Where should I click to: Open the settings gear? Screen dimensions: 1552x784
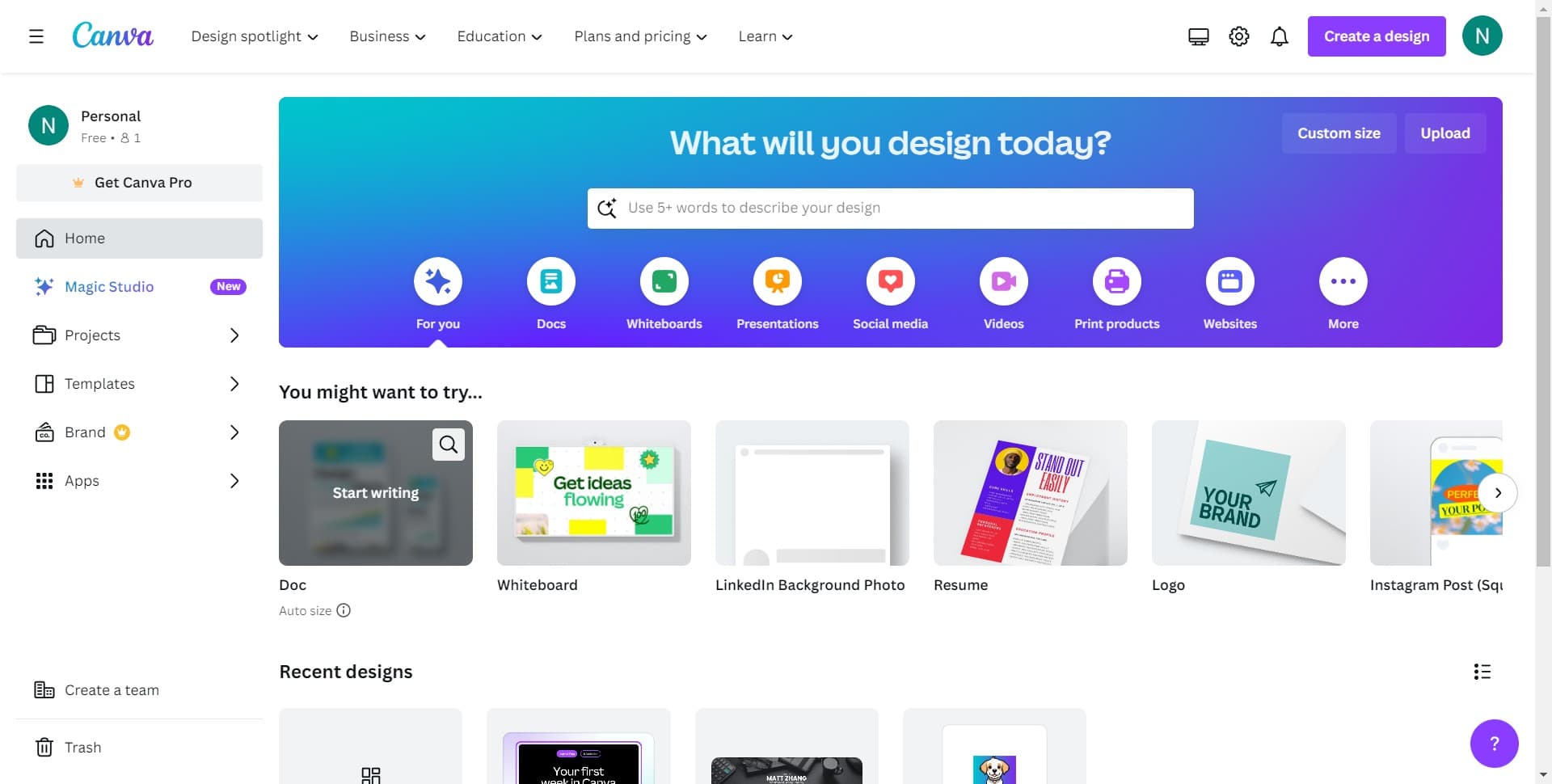click(1238, 36)
